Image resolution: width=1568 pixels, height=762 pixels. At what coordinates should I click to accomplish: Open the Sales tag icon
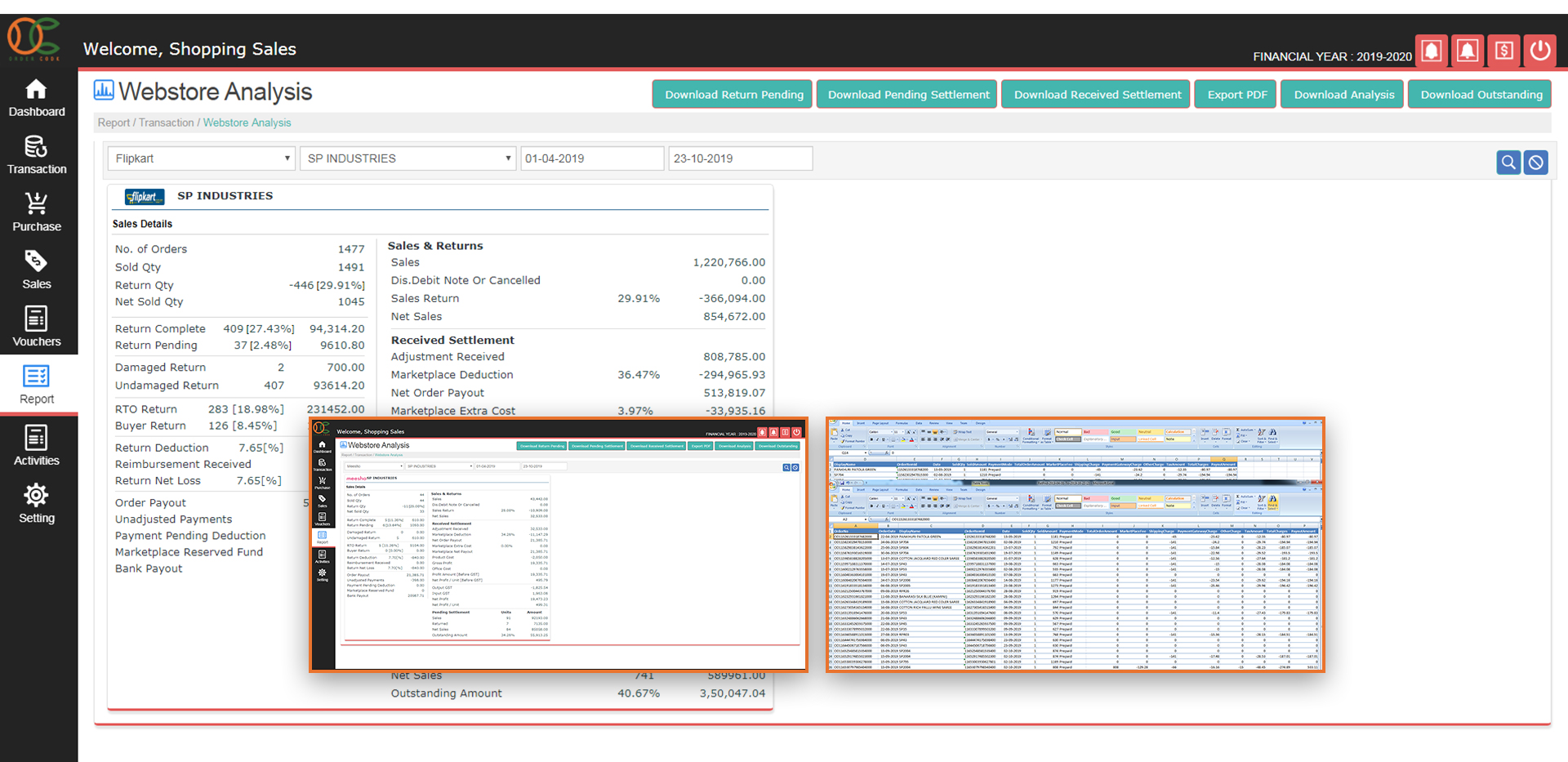click(37, 262)
